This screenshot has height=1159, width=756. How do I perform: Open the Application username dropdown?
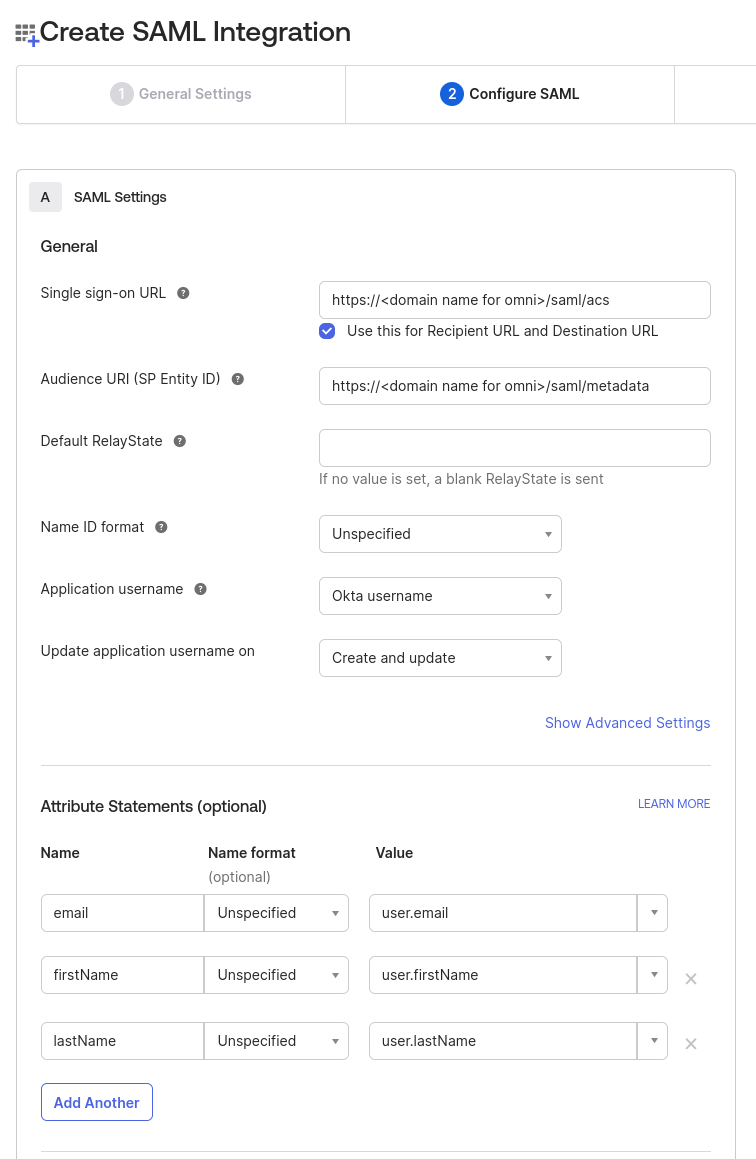pos(440,596)
